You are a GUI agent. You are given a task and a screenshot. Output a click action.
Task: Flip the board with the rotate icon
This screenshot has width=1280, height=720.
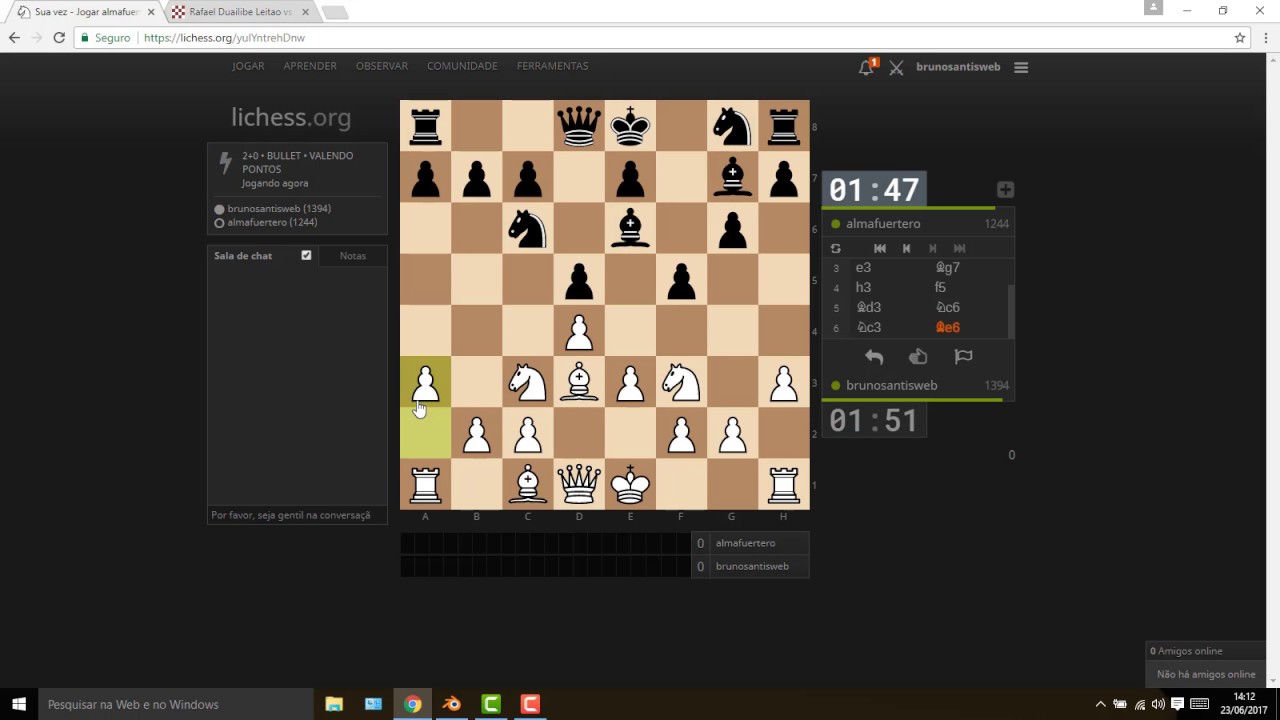tap(836, 248)
